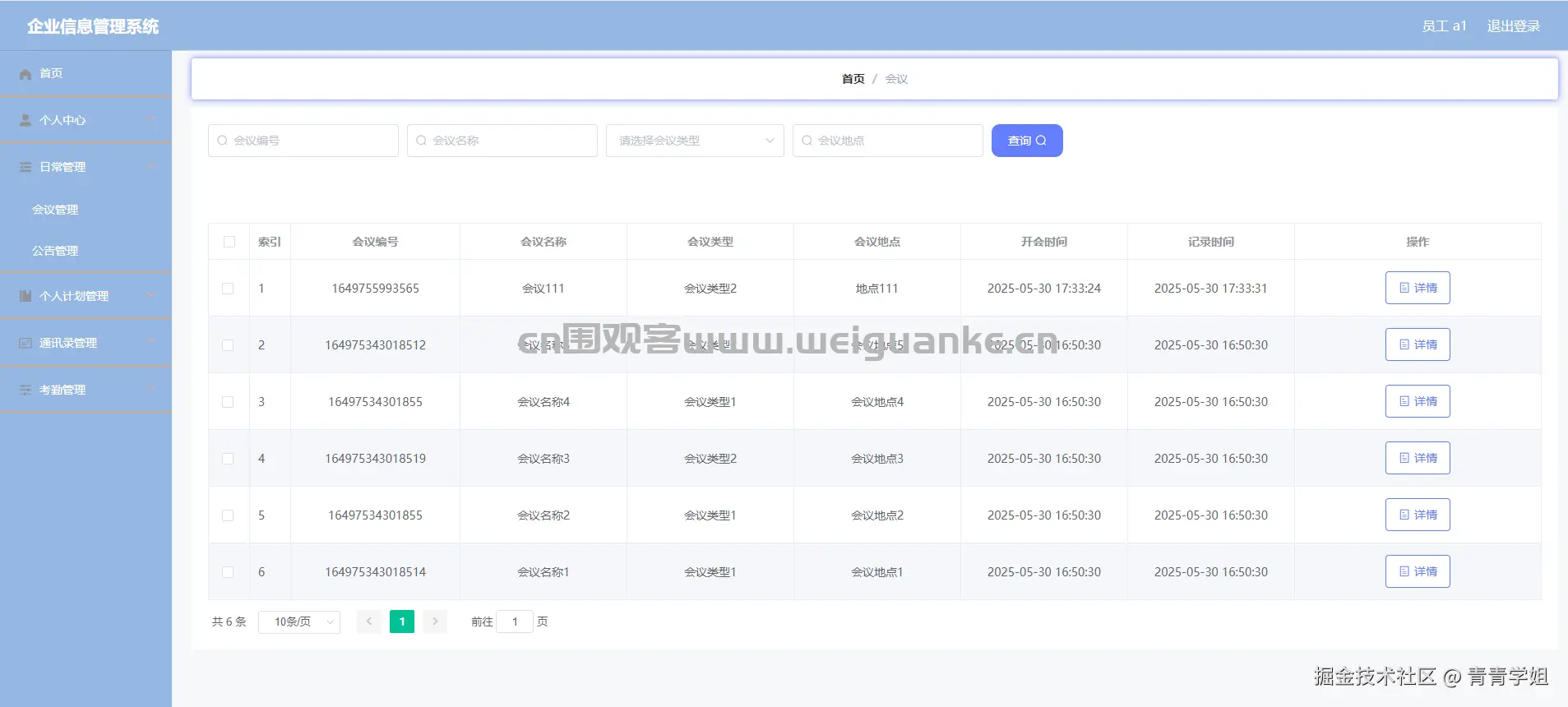Viewport: 1568px width, 707px height.
Task: Open the 10条/页 page size dropdown
Action: pos(299,622)
